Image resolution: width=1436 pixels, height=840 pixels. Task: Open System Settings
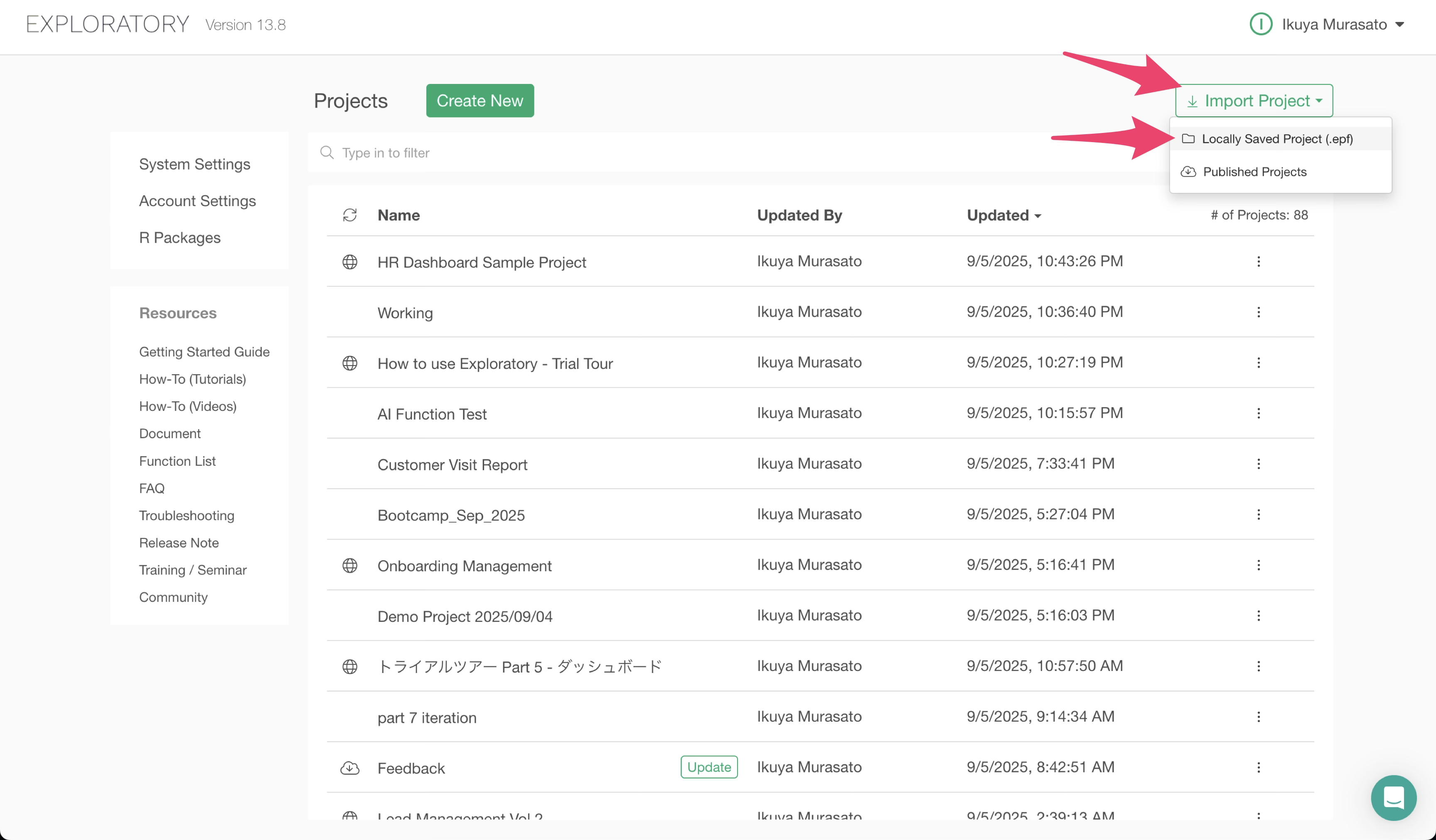coord(194,164)
